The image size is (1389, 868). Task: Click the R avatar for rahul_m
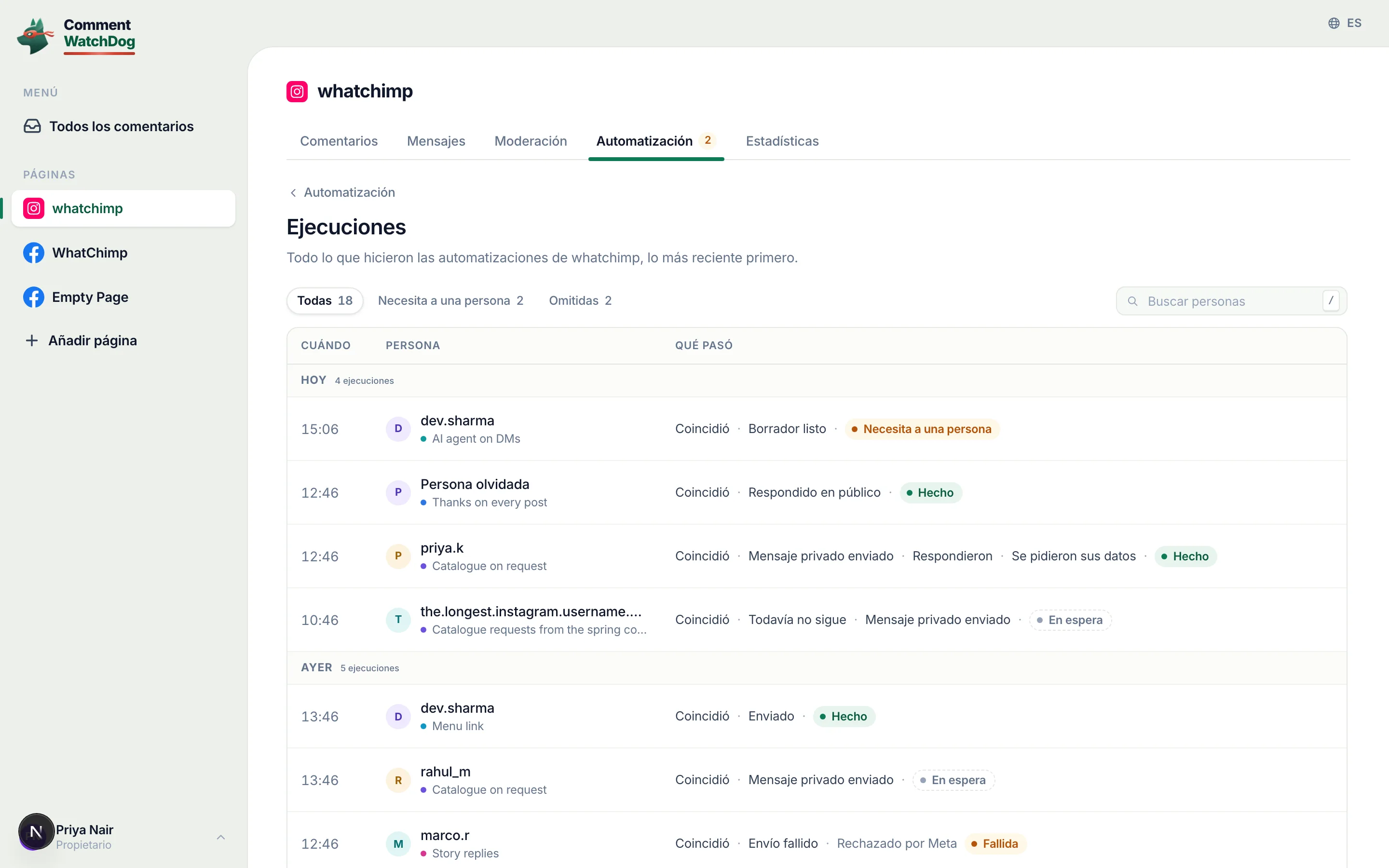(398, 780)
